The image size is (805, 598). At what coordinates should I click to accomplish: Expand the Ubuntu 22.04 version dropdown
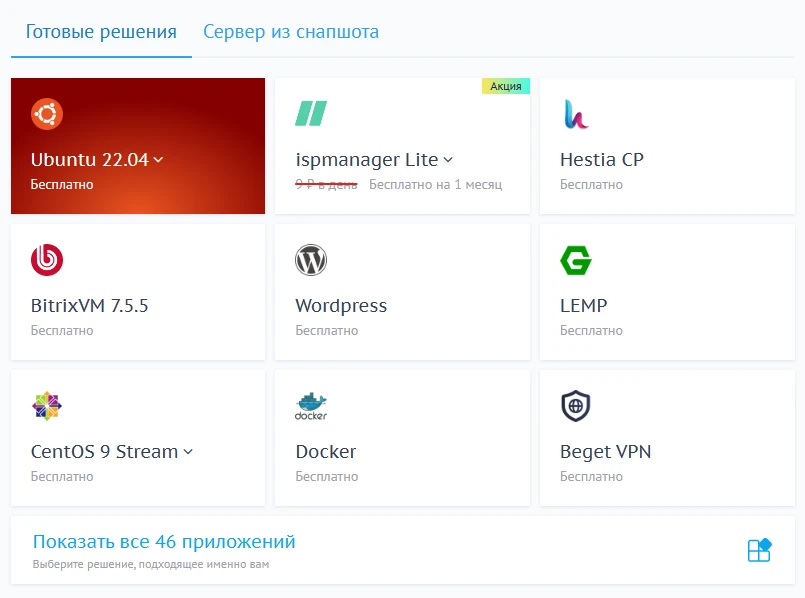pos(159,160)
